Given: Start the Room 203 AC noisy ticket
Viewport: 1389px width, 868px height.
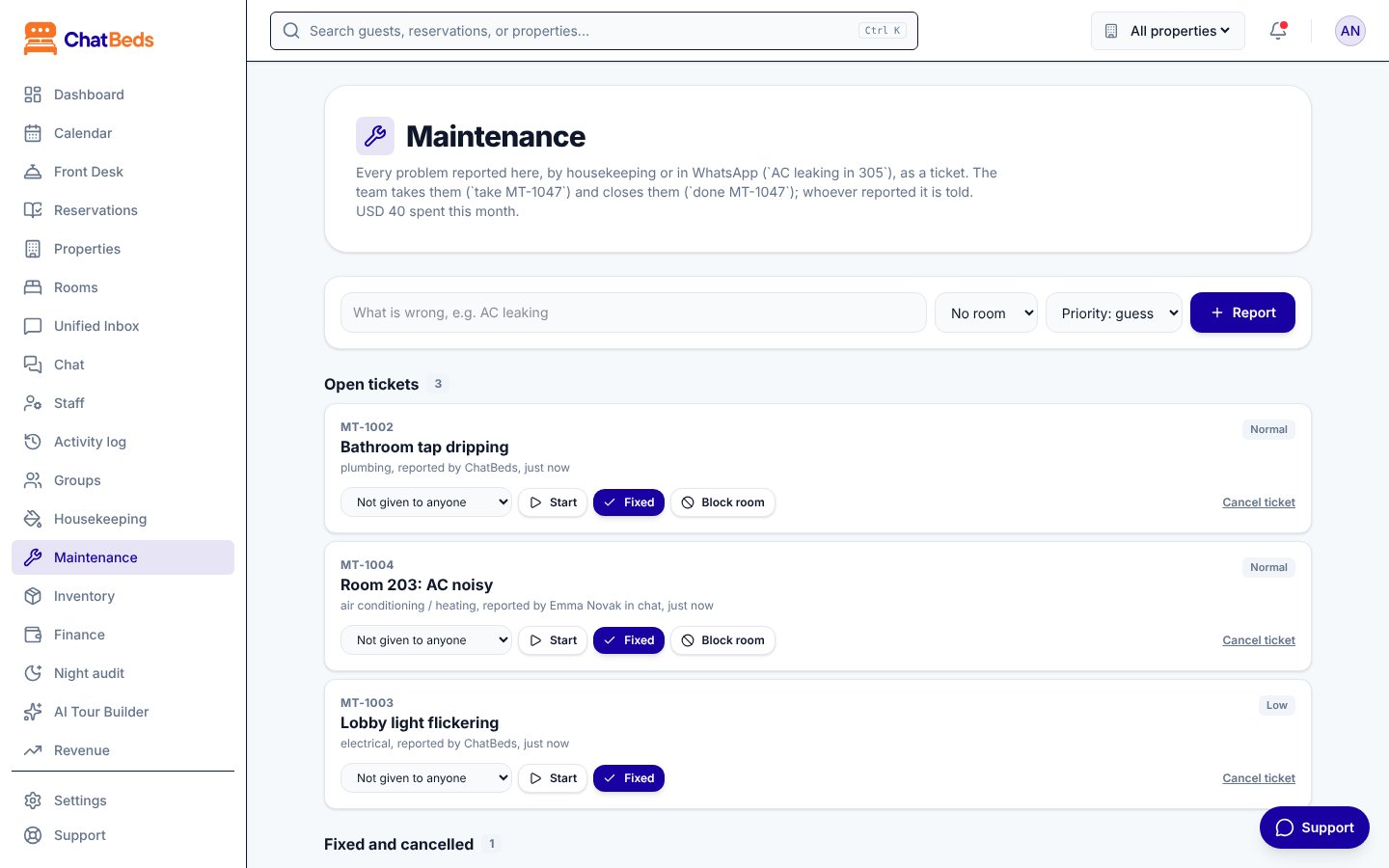Looking at the screenshot, I should [x=553, y=640].
